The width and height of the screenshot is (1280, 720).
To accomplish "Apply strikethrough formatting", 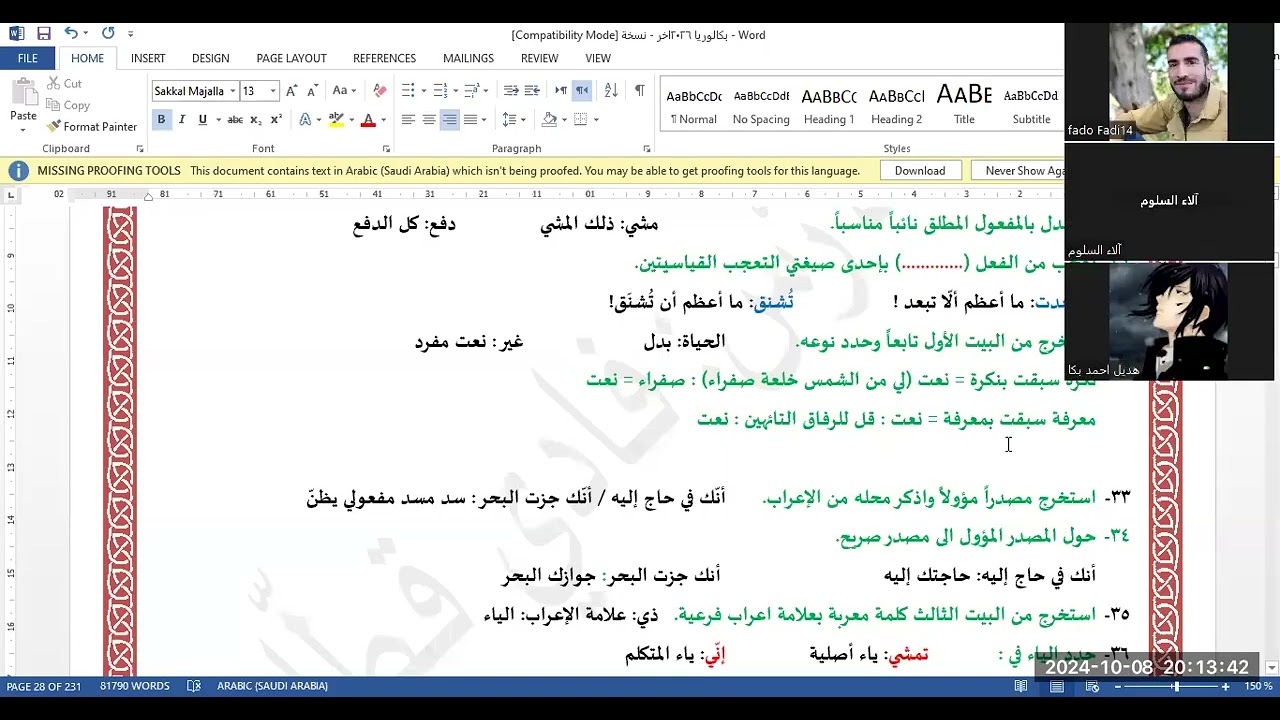I will click(x=235, y=120).
